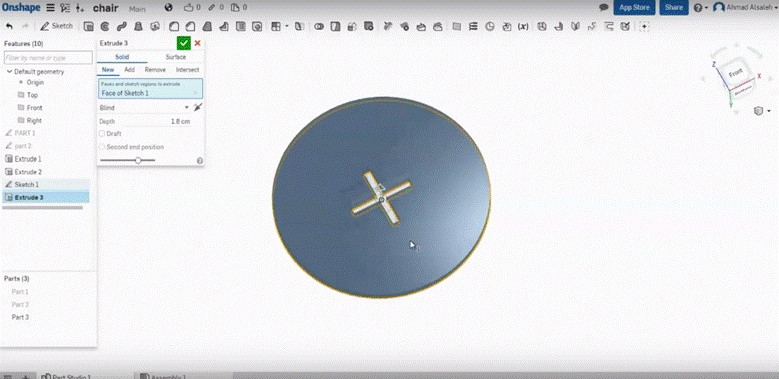Choose the Intersect operation option
The image size is (779, 379).
187,70
